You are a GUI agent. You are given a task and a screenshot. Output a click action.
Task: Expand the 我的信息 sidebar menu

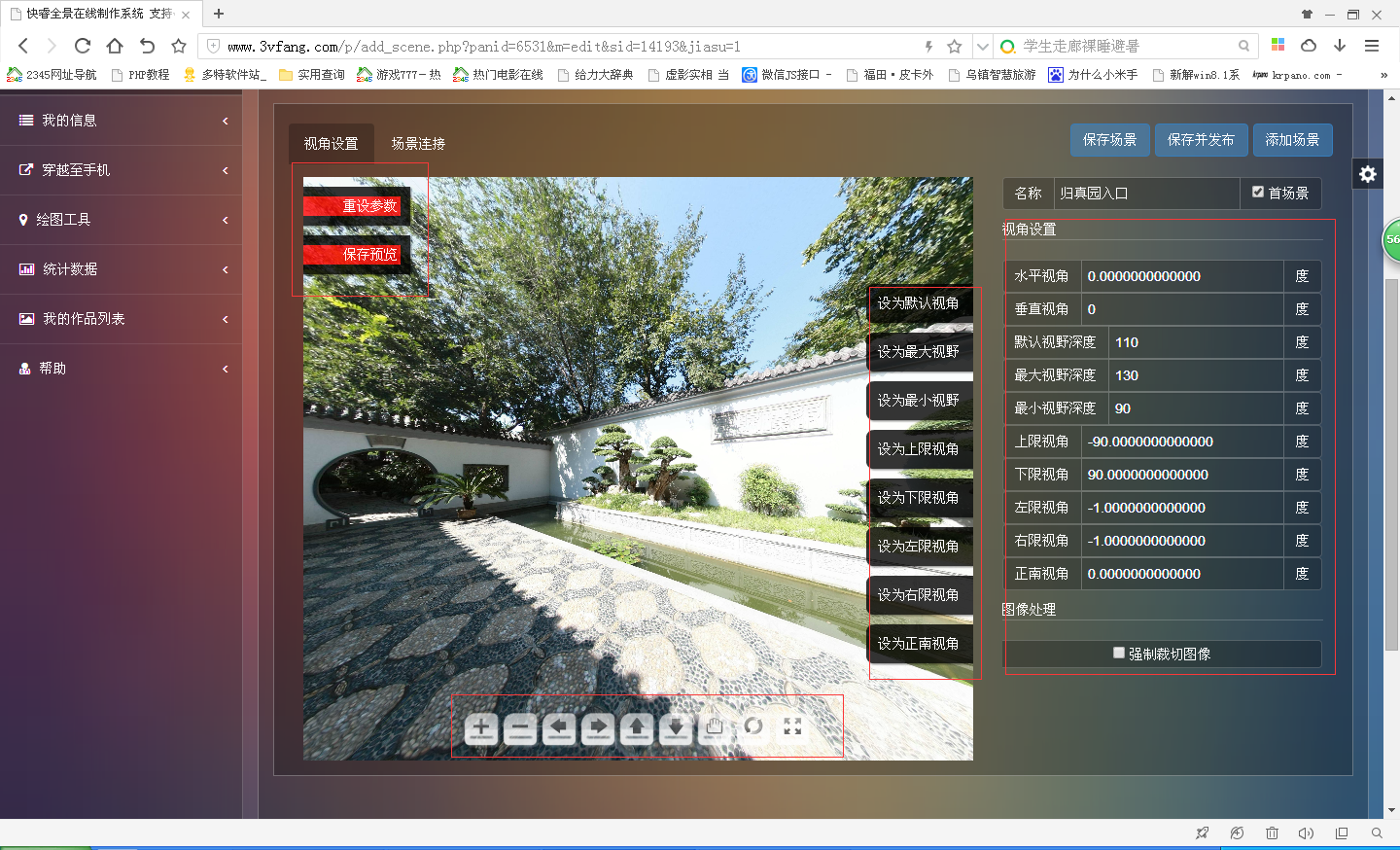(121, 121)
